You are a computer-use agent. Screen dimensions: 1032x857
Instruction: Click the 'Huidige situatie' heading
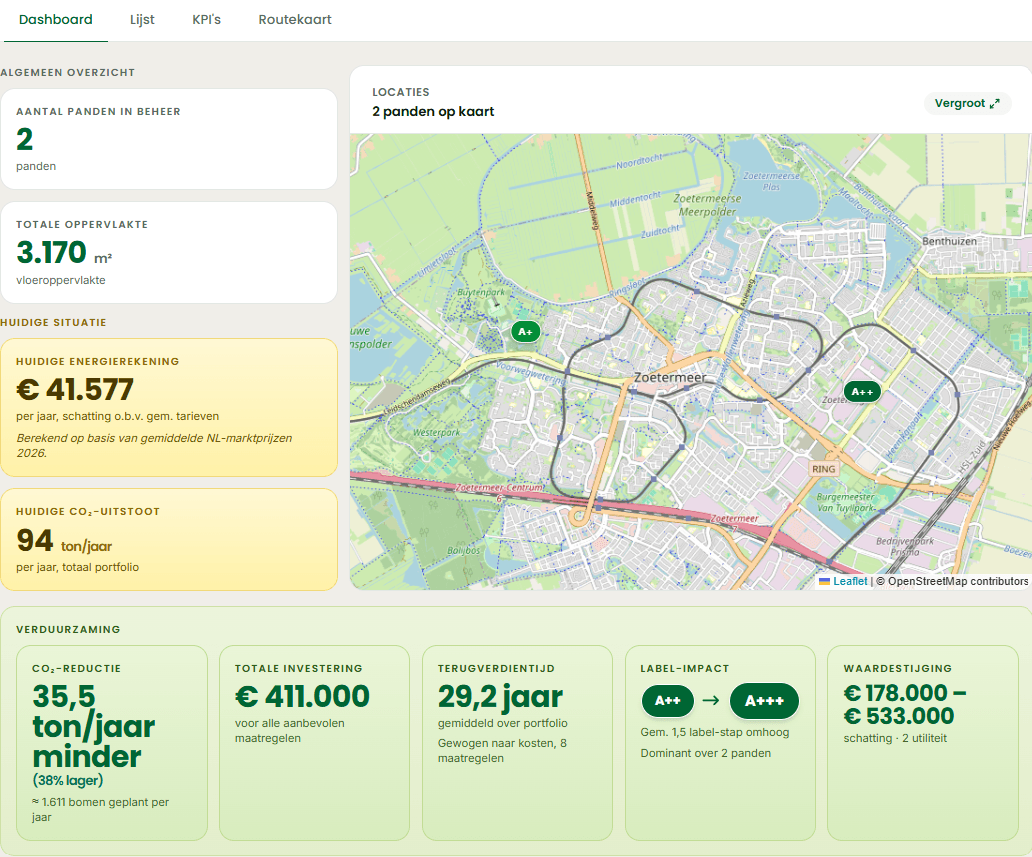53,323
